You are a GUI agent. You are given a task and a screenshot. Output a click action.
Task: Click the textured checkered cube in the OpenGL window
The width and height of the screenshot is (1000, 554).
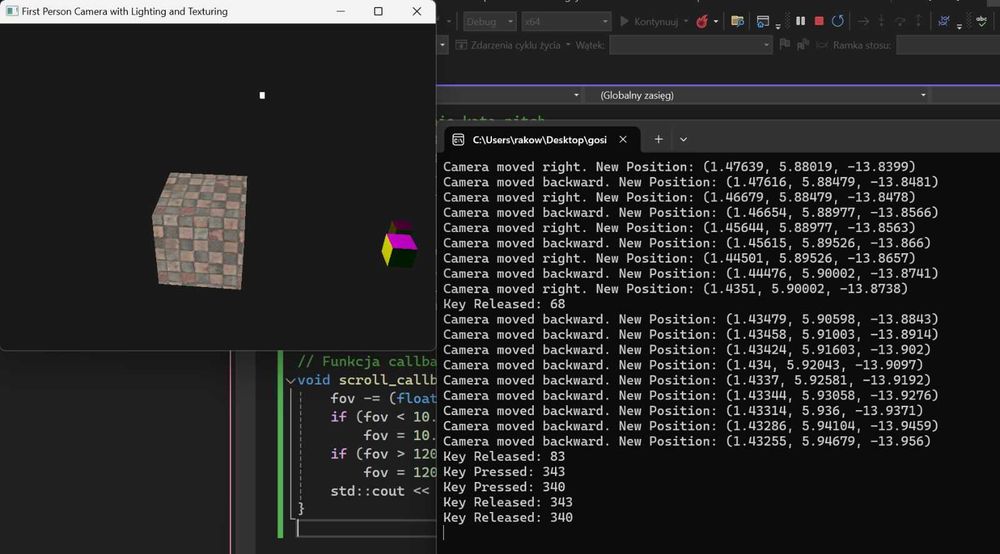click(x=200, y=228)
